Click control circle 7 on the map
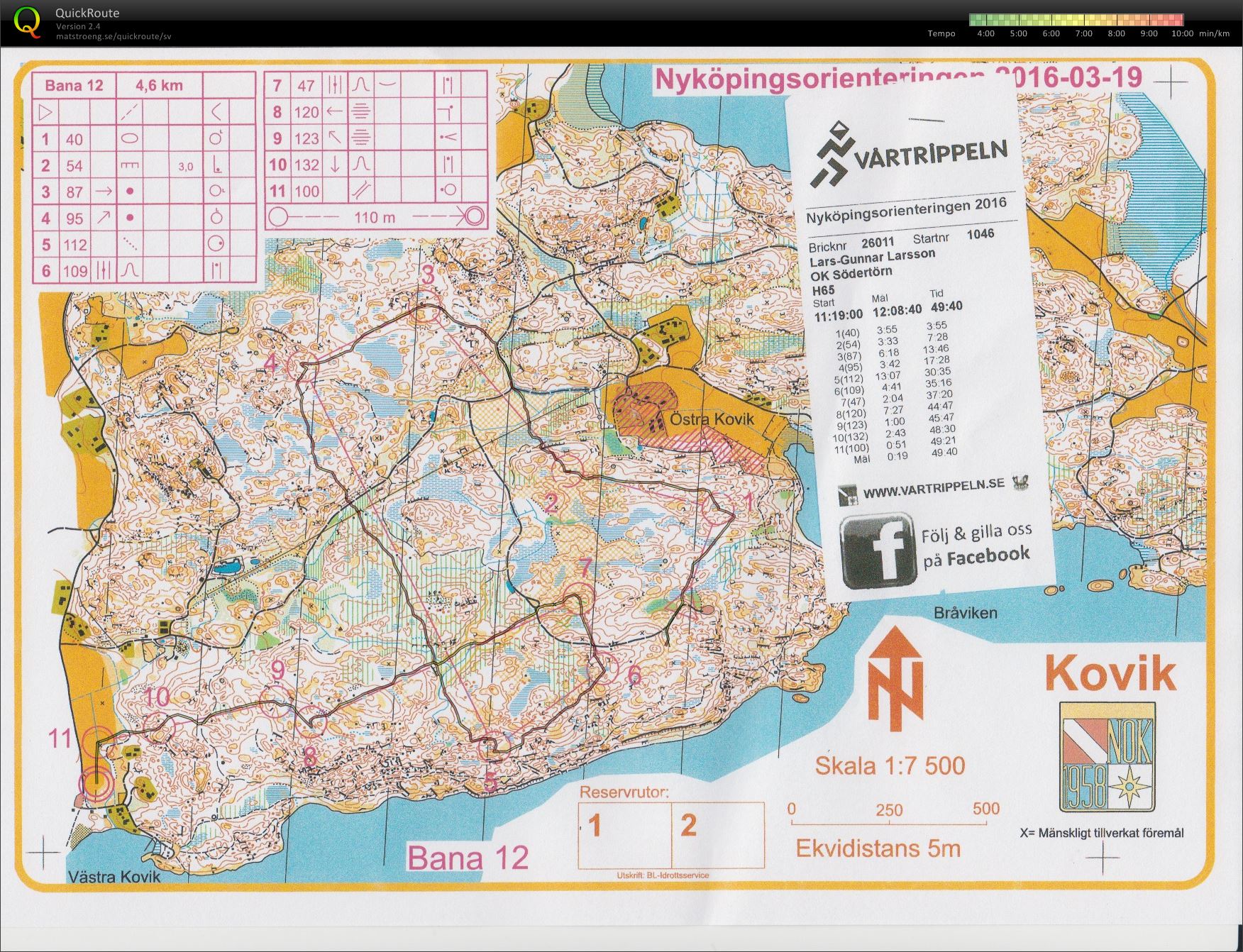This screenshot has height=952, width=1243. click(579, 597)
